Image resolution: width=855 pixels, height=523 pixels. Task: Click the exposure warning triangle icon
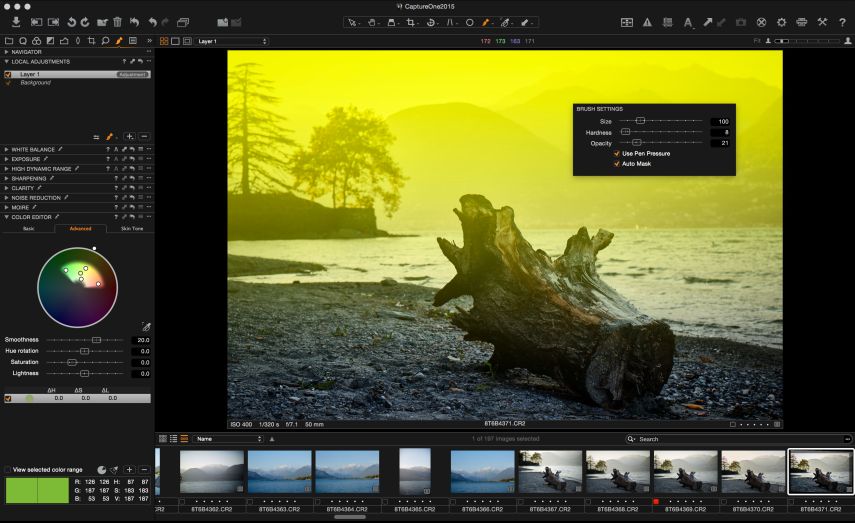[x=647, y=22]
